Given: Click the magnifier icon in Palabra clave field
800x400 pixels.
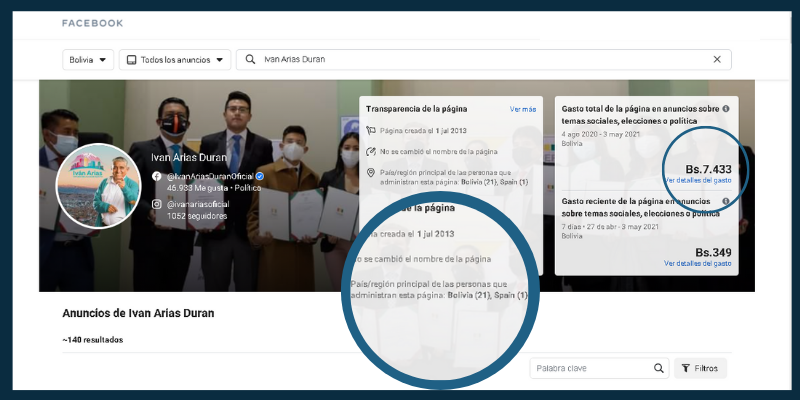Looking at the screenshot, I should click(x=659, y=368).
